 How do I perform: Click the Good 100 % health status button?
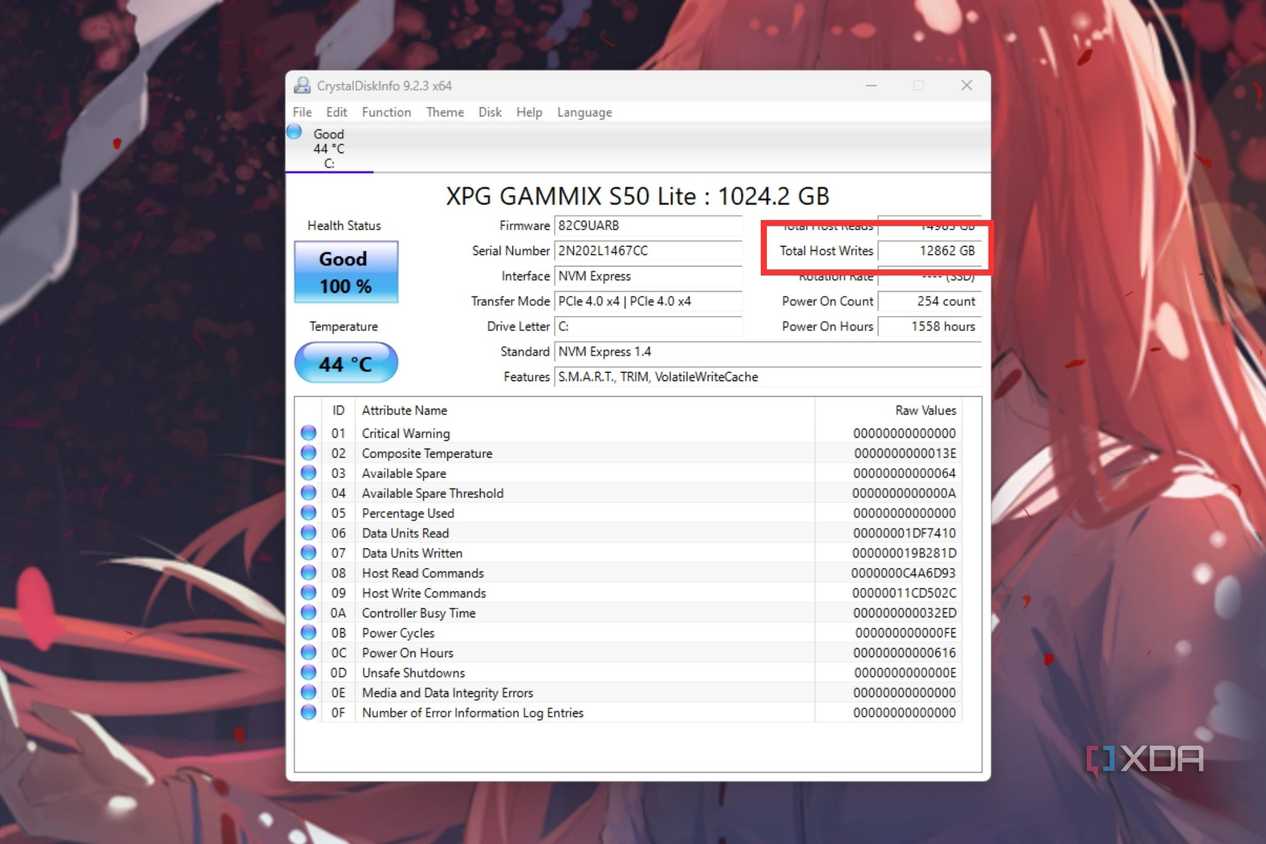346,272
